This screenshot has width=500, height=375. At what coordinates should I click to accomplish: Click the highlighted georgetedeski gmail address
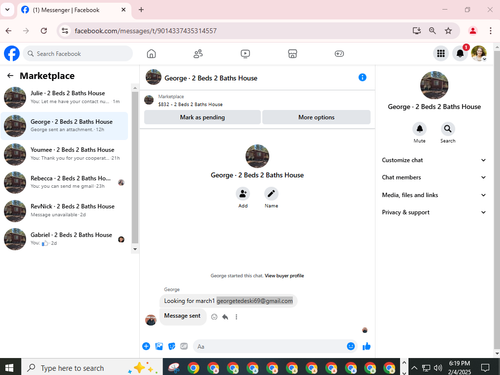[x=255, y=301]
